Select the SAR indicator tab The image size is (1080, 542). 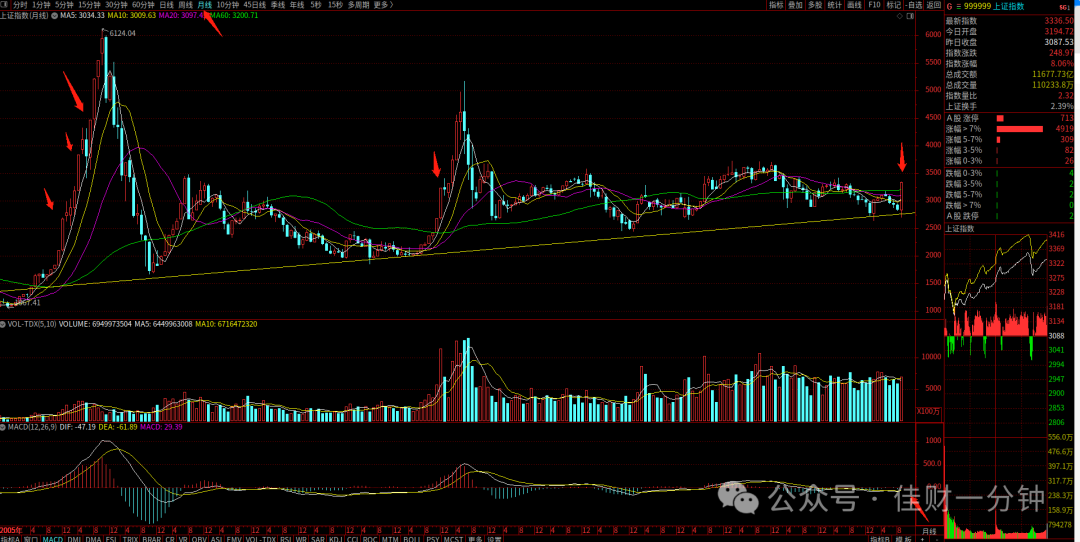pyautogui.click(x=318, y=538)
